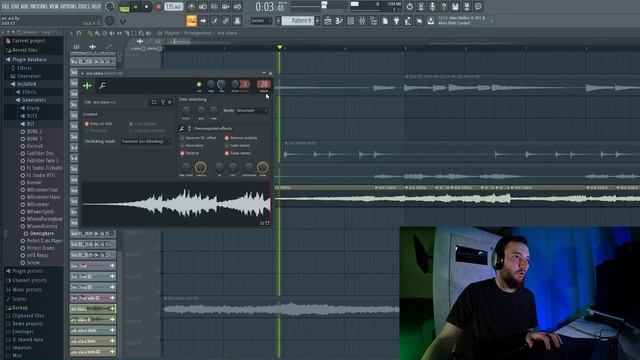Click the red record button
This screenshot has height=360, width=640.
(158, 7)
